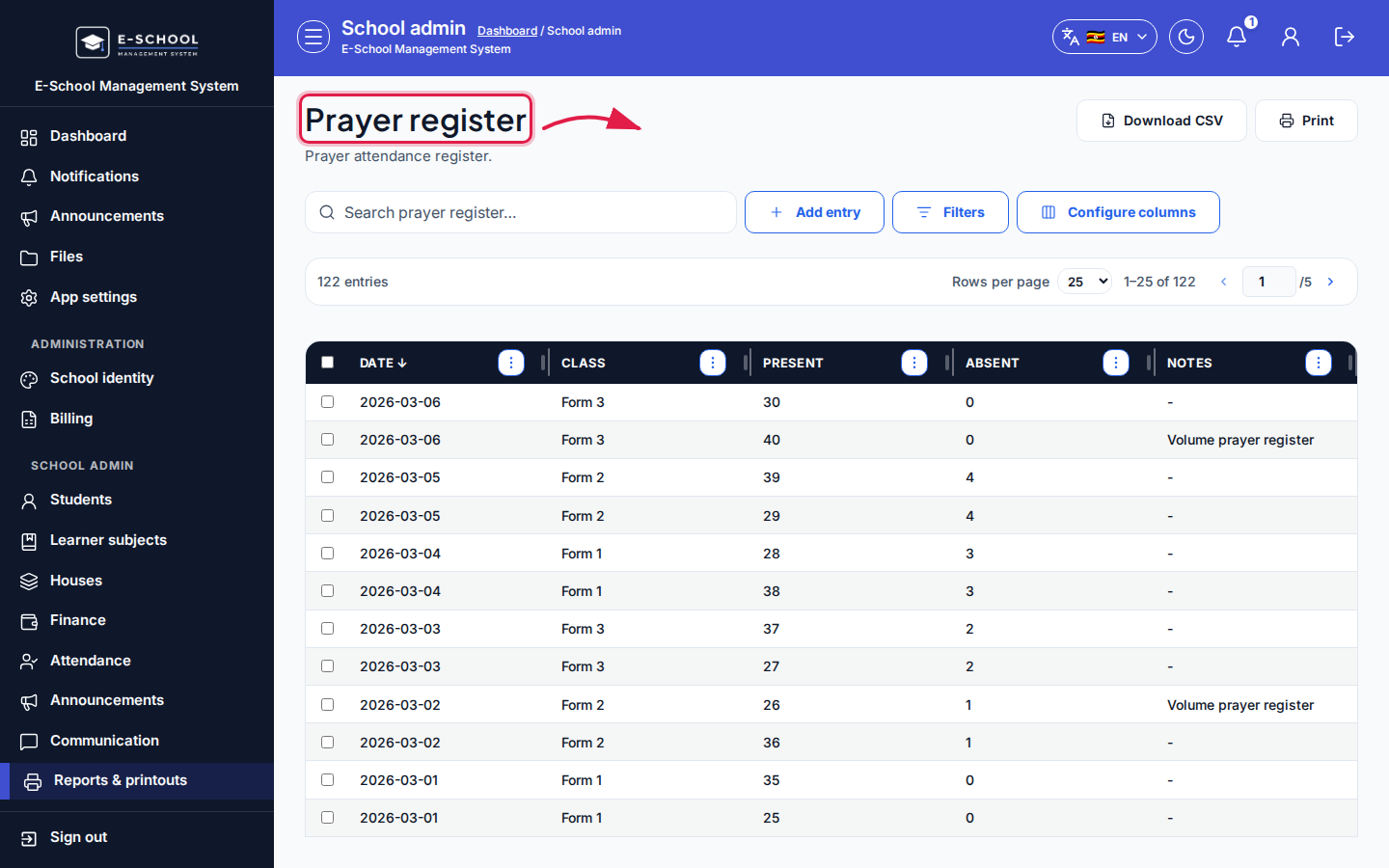Click the Search prayer register field

pyautogui.click(x=521, y=212)
